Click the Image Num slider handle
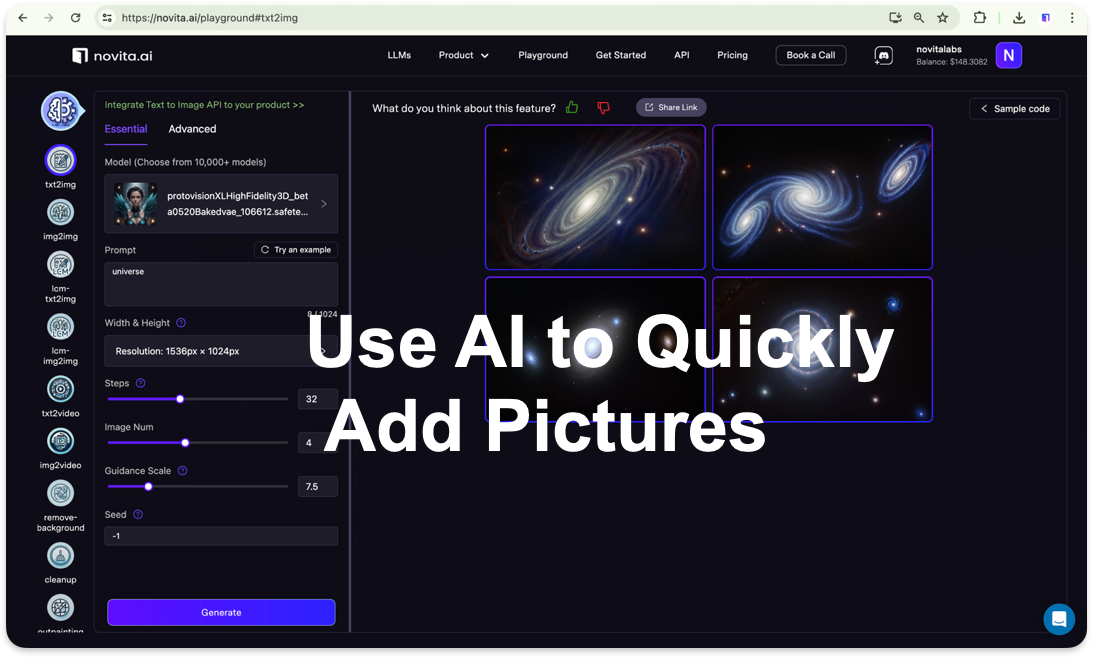 tap(185, 443)
